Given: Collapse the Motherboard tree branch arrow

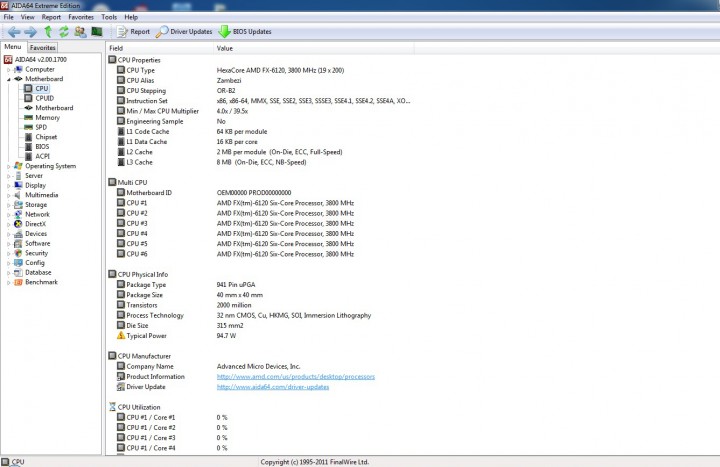Looking at the screenshot, I should click(8, 79).
